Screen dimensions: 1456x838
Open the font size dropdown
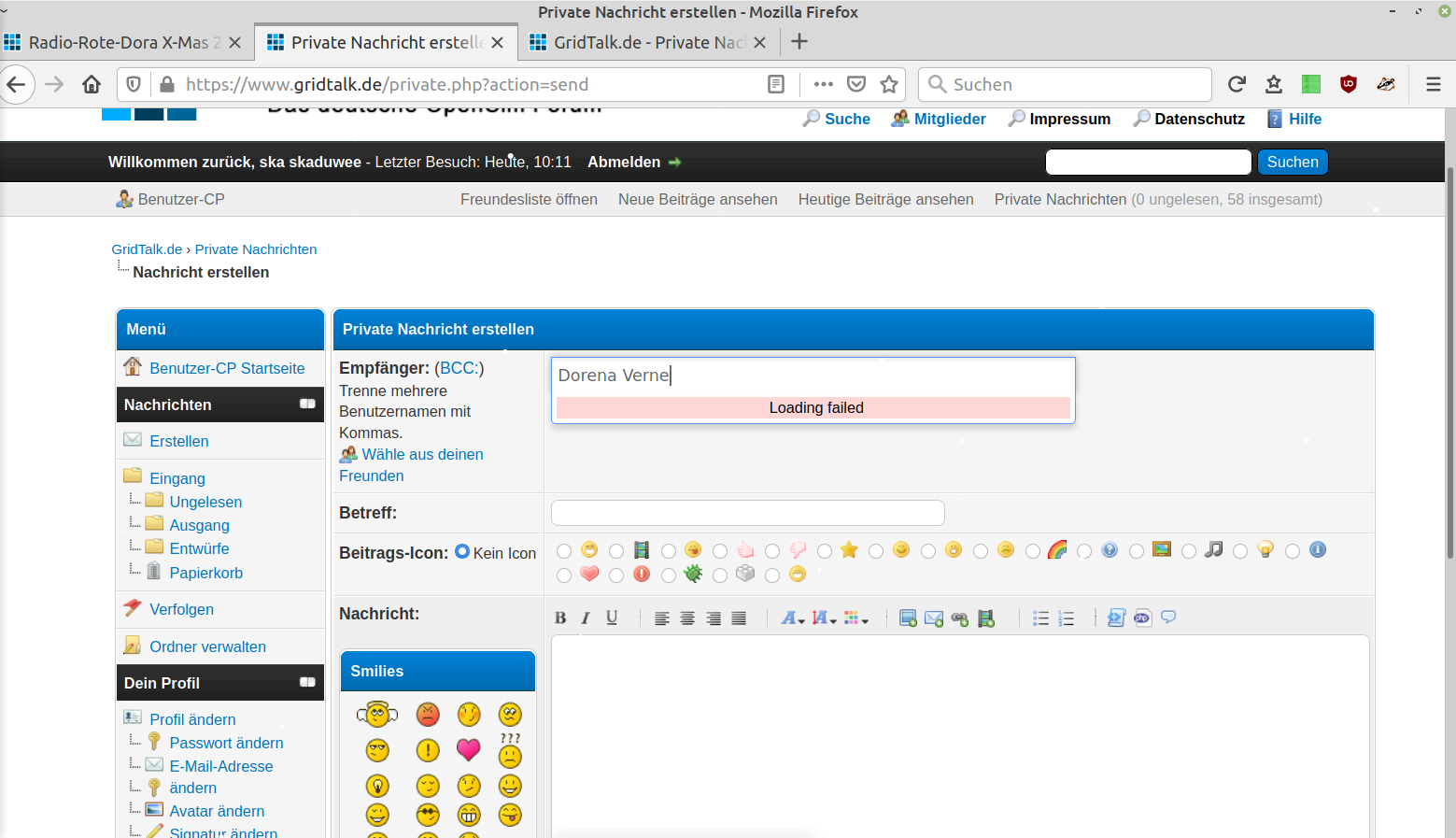824,618
